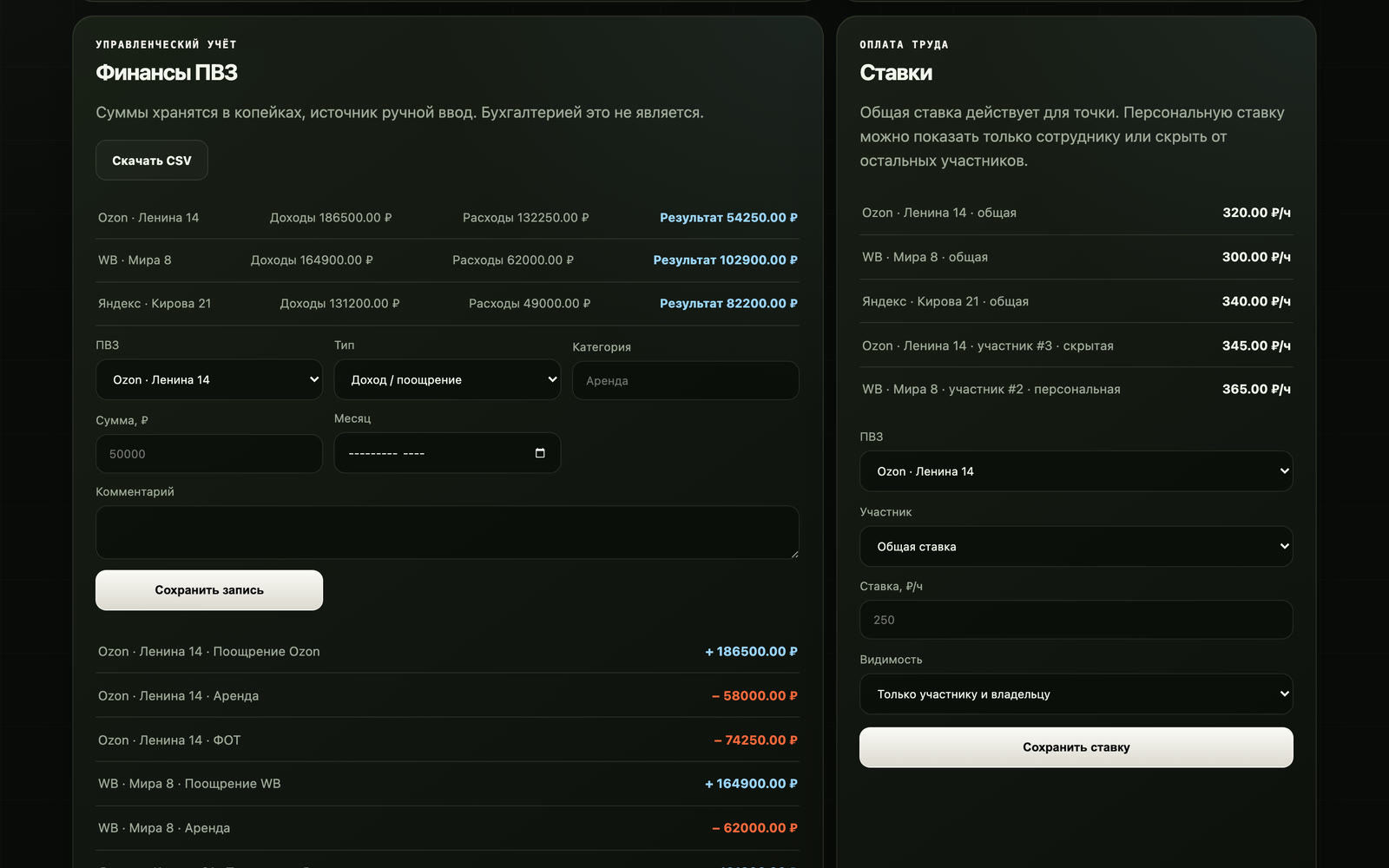Click into the Комментарий text area
Image resolution: width=1389 pixels, height=868 pixels.
pos(447,532)
